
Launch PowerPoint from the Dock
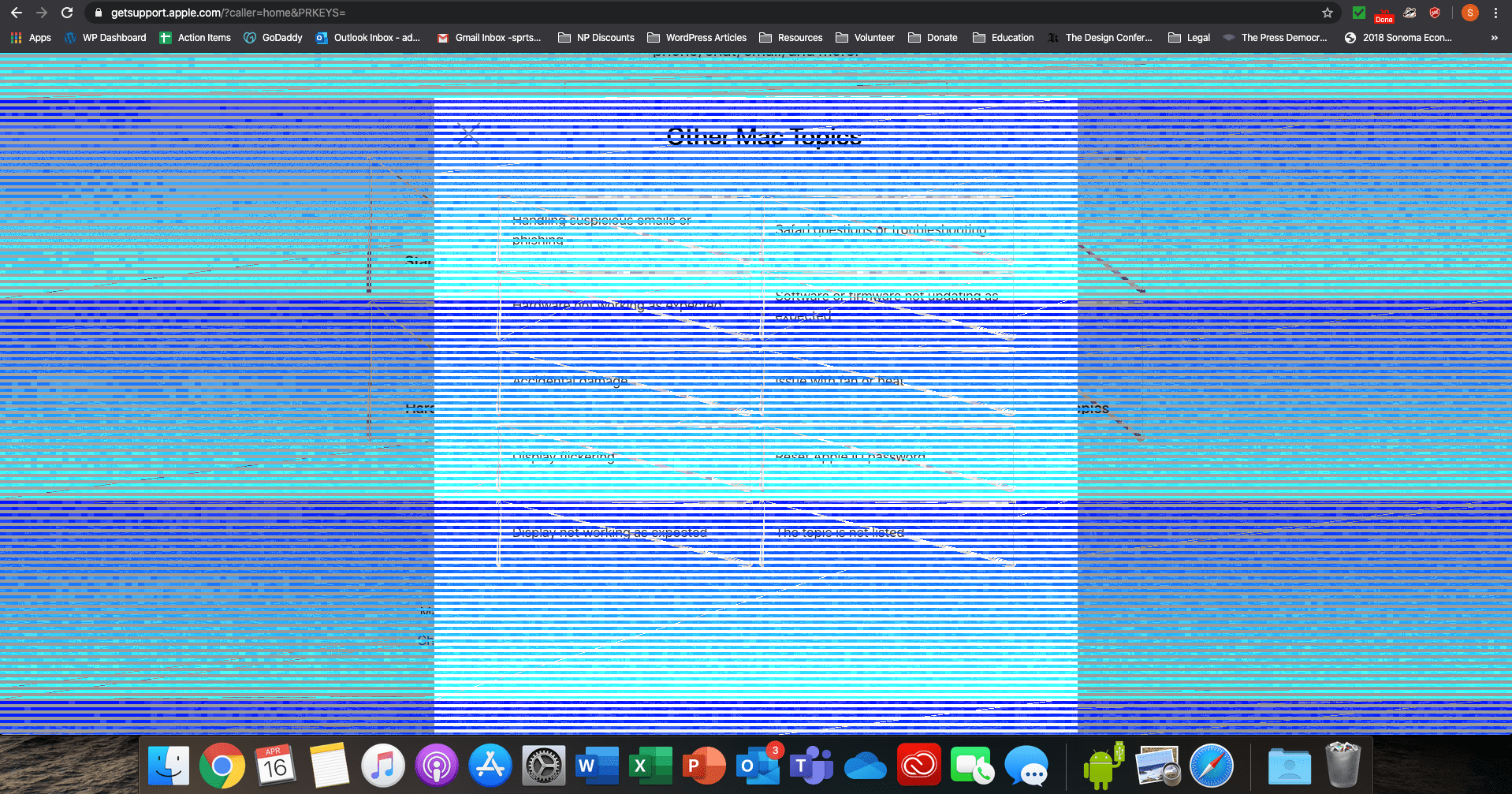704,765
